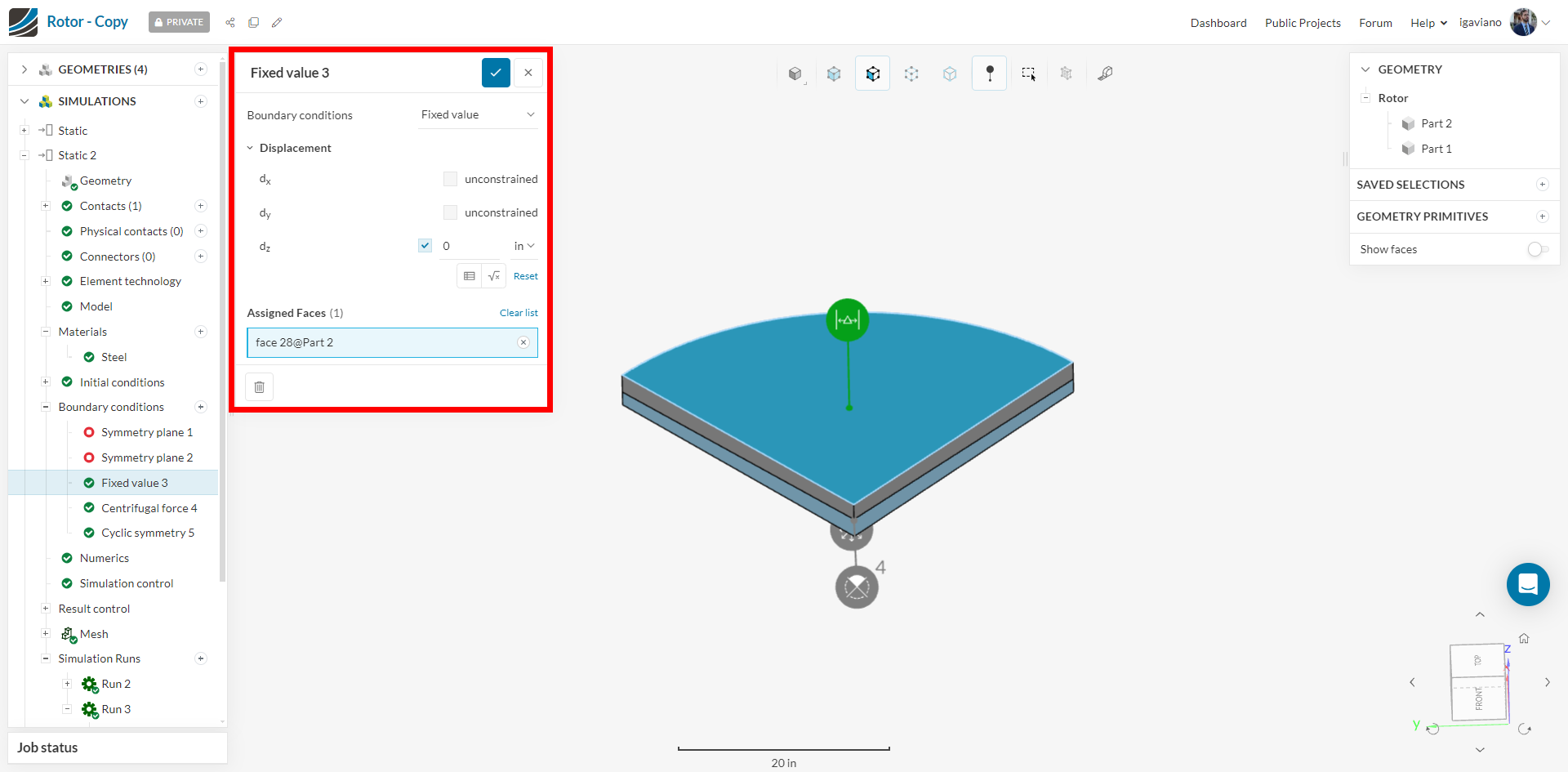Image resolution: width=1568 pixels, height=772 pixels.
Task: Open the render mode cube tool
Action: [x=795, y=74]
